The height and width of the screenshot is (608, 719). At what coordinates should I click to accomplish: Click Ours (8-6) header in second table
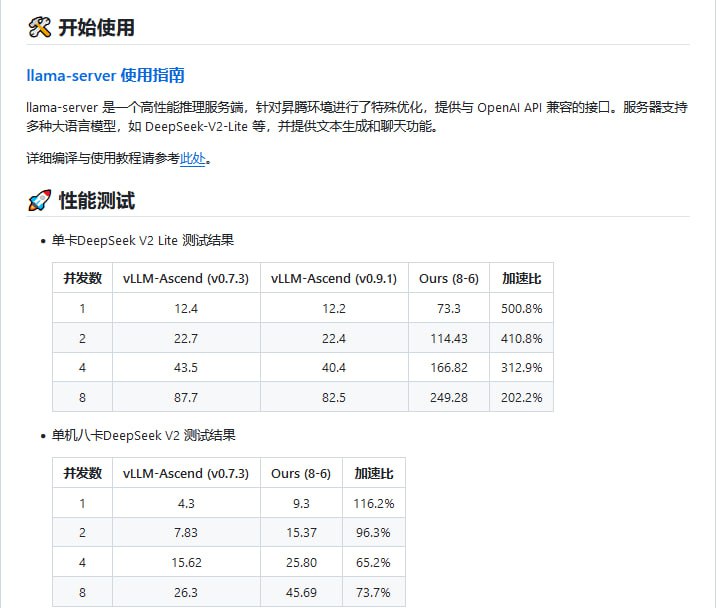point(301,473)
